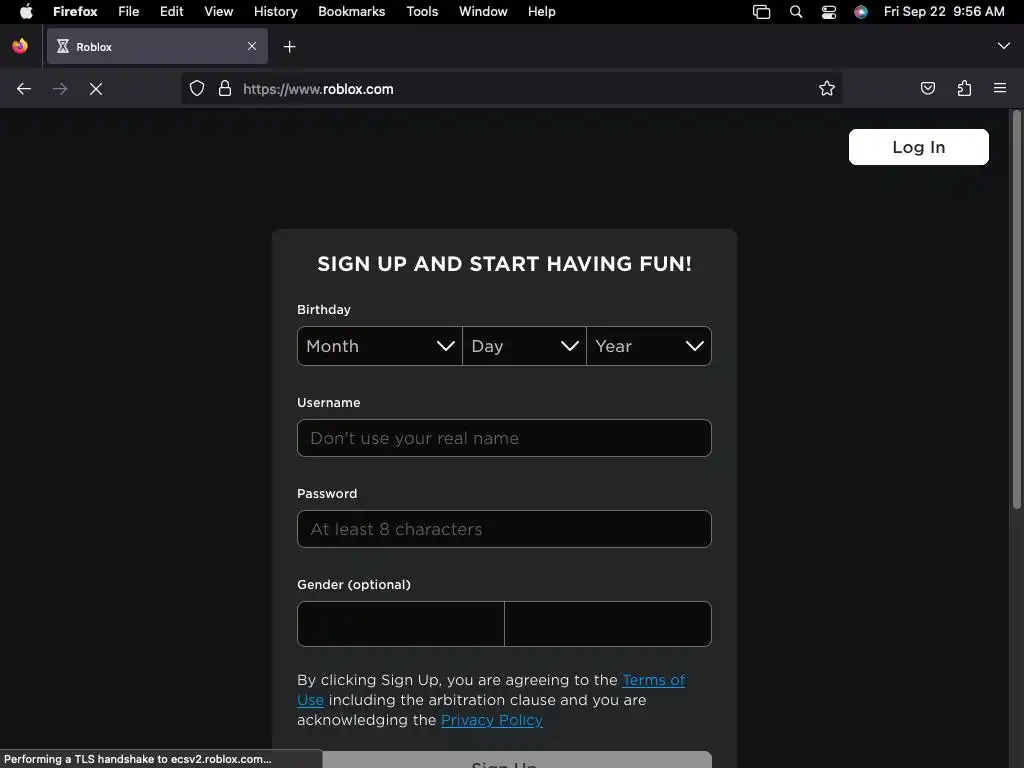Go back one page
Image resolution: width=1024 pixels, height=768 pixels.
tap(24, 89)
